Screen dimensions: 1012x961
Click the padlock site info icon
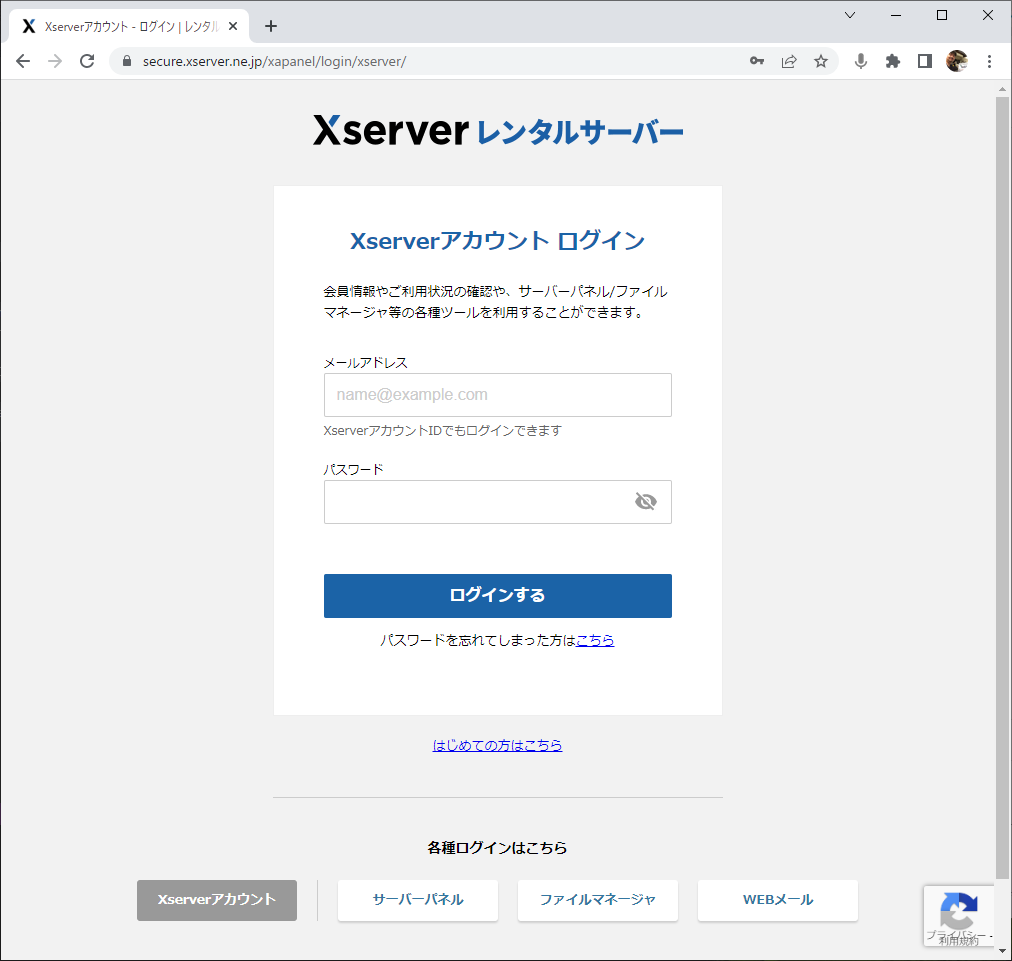(x=127, y=61)
